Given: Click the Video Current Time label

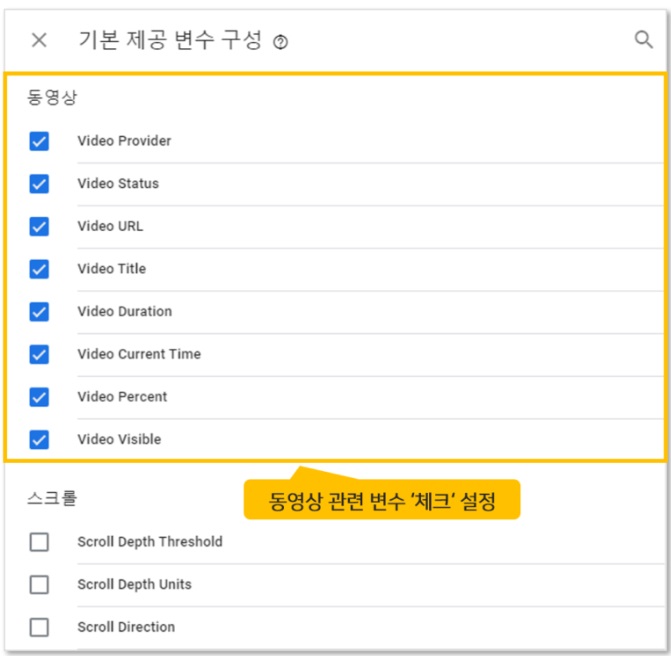Looking at the screenshot, I should tap(139, 354).
